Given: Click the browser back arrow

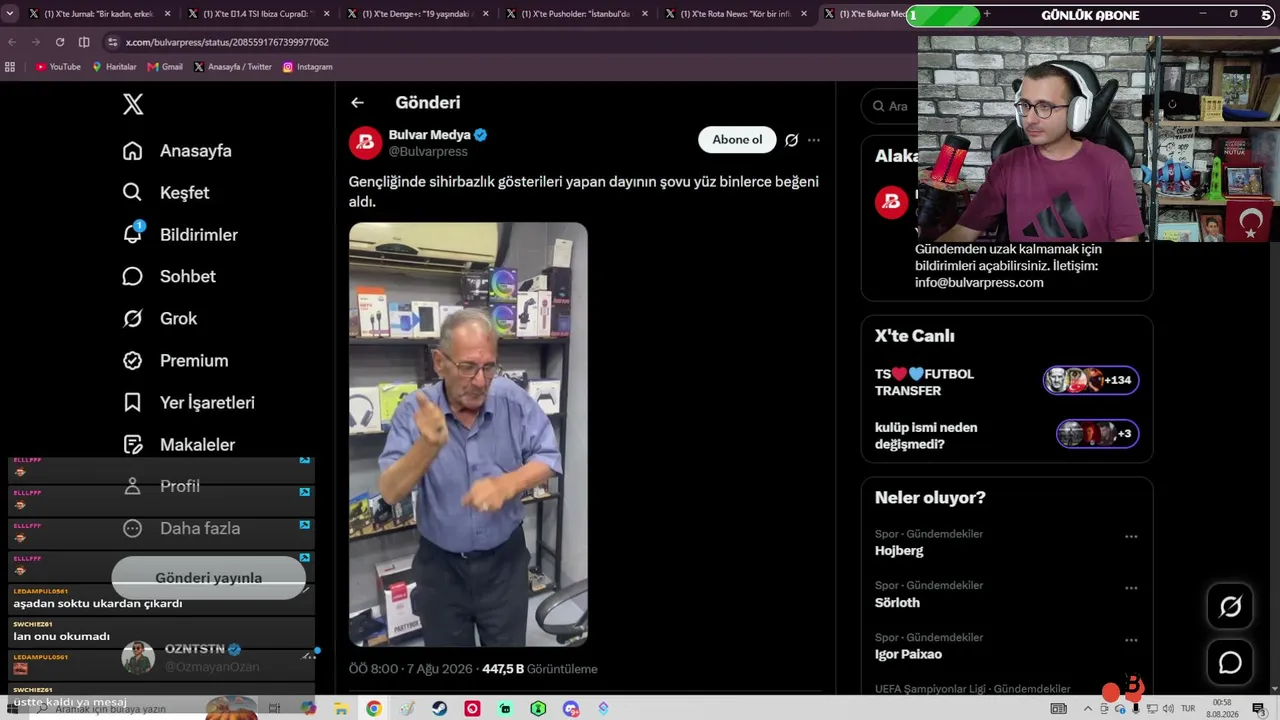Looking at the screenshot, I should pos(12,42).
